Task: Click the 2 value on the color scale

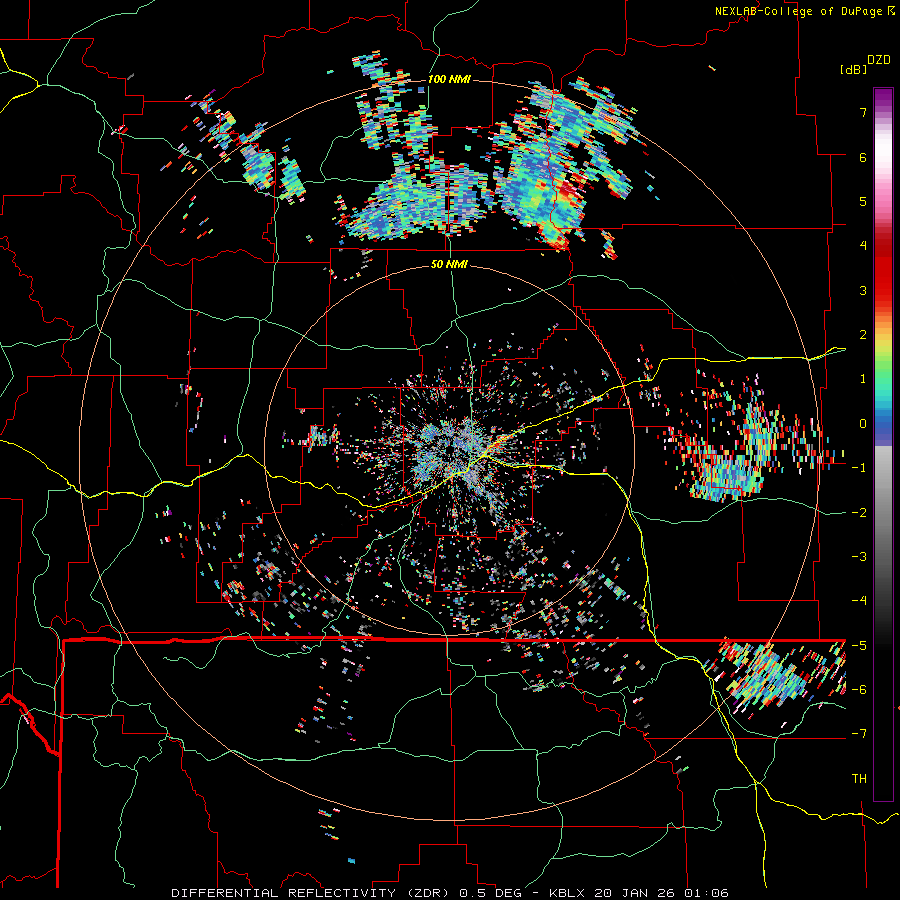Action: tap(863, 335)
